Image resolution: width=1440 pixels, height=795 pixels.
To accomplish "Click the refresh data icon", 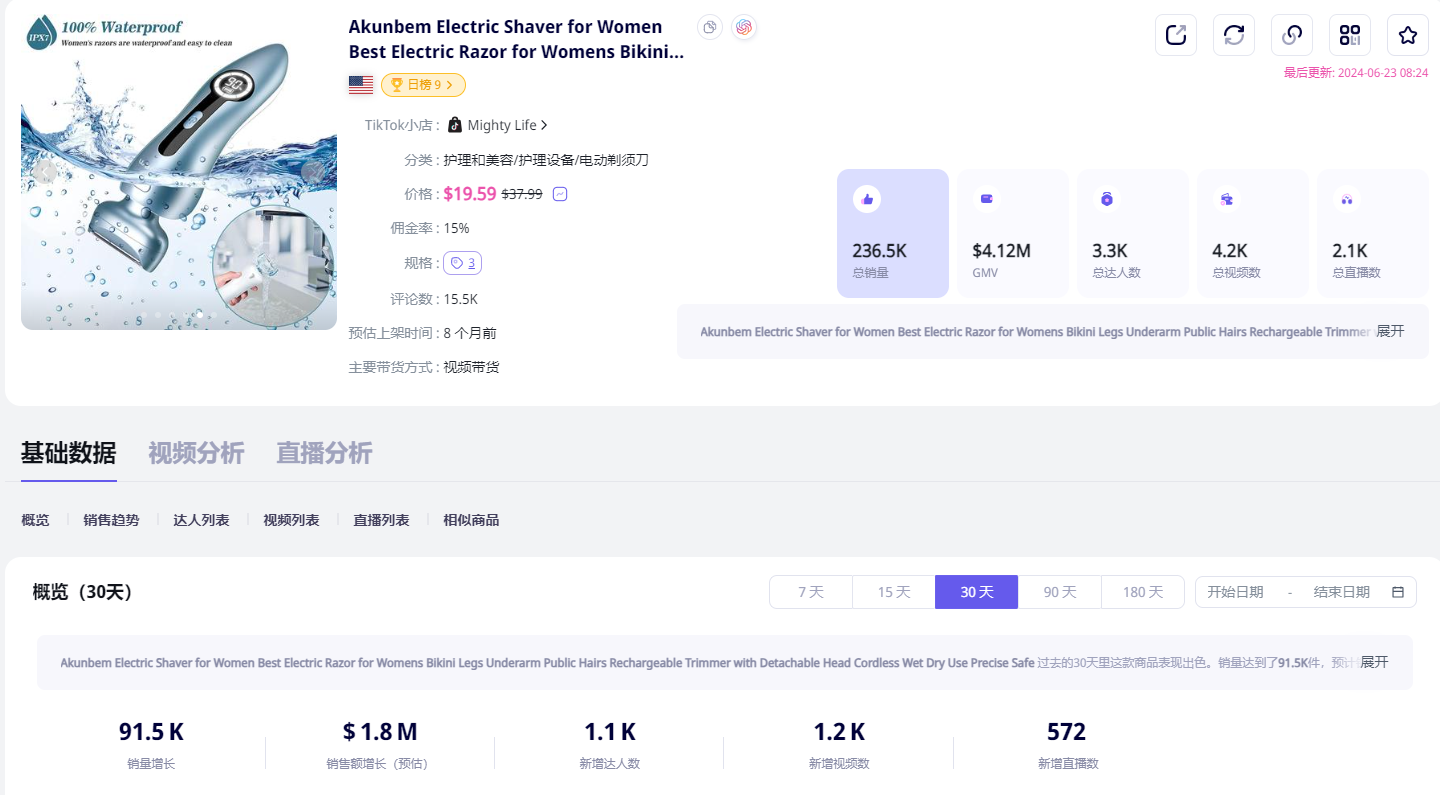I will pos(1234,35).
